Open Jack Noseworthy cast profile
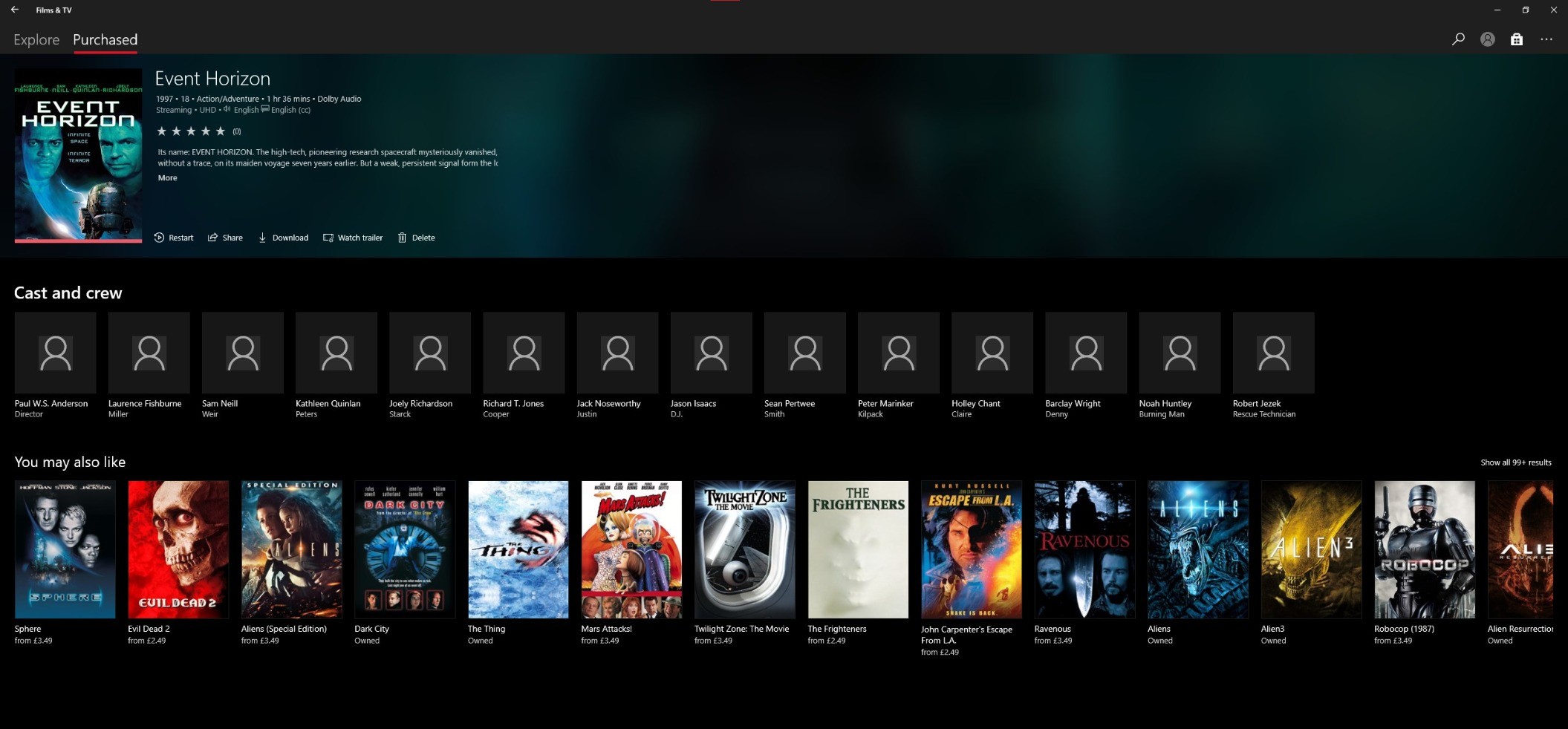The width and height of the screenshot is (1568, 729). (617, 365)
